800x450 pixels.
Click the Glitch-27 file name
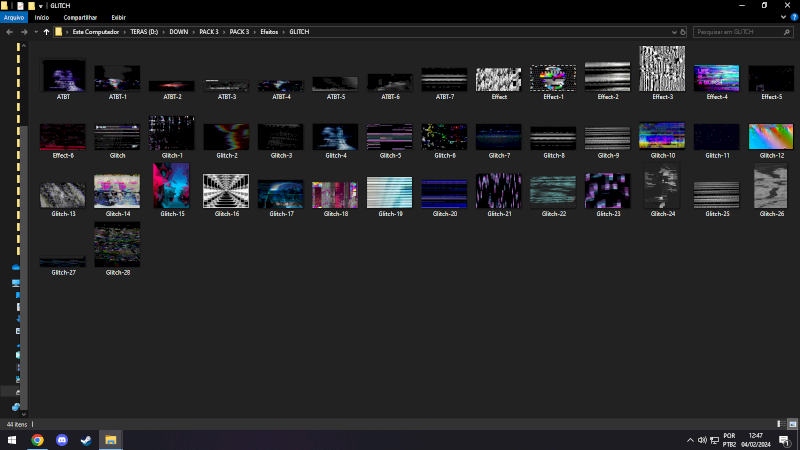point(63,272)
